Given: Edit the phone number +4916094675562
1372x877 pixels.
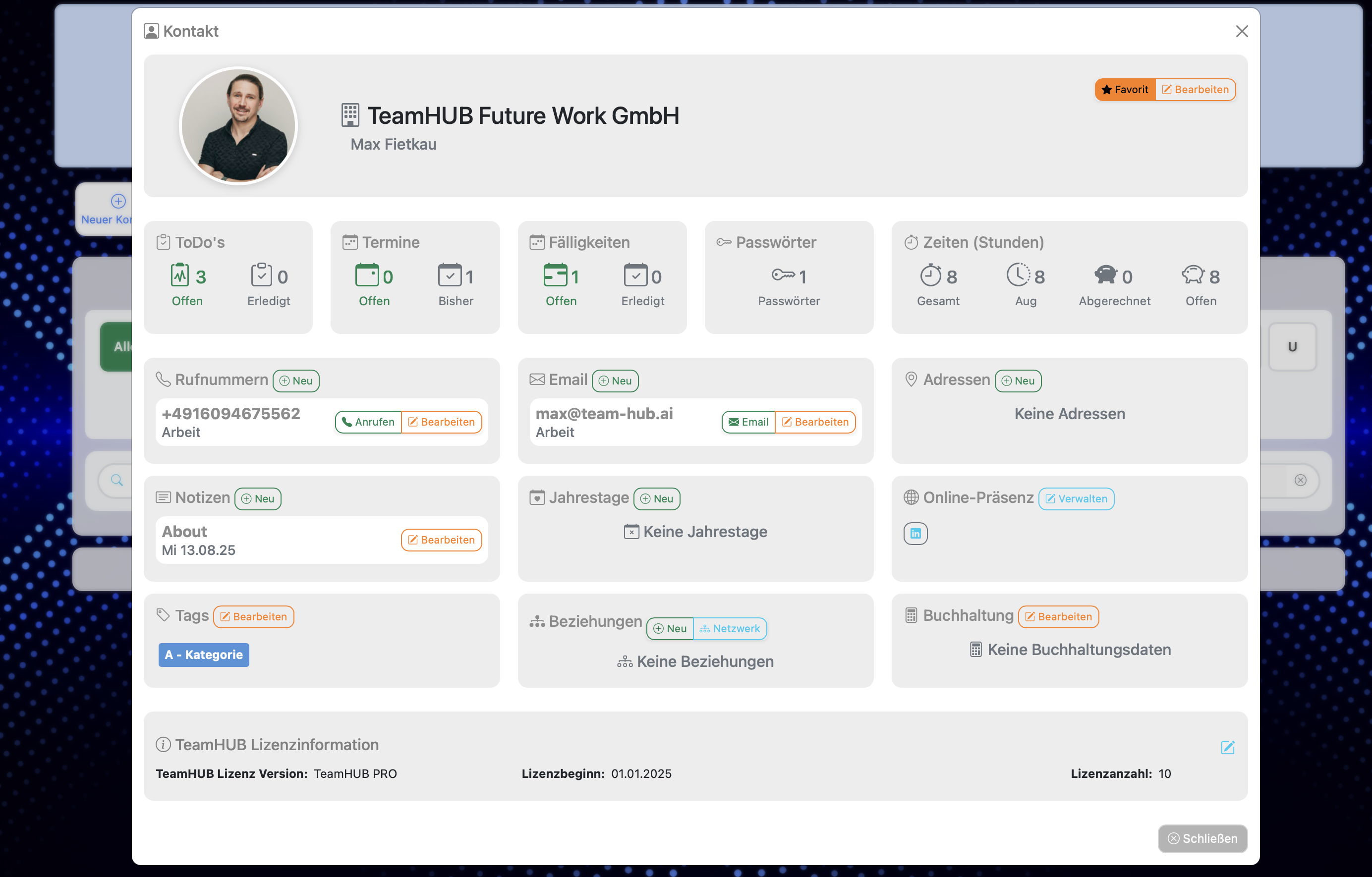Looking at the screenshot, I should 442,422.
